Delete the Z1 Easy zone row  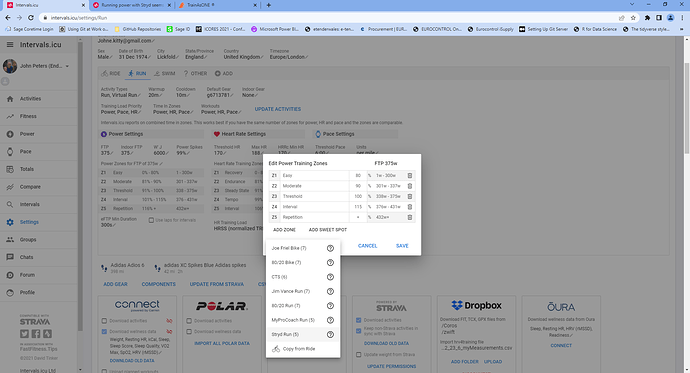tap(410, 176)
